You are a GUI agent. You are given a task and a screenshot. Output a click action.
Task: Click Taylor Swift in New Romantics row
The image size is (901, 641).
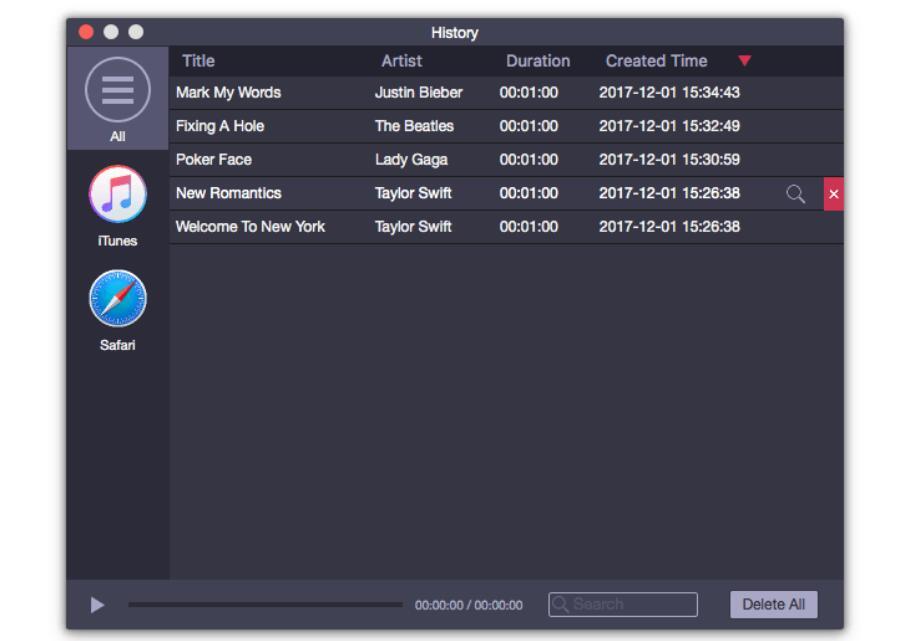pyautogui.click(x=413, y=193)
